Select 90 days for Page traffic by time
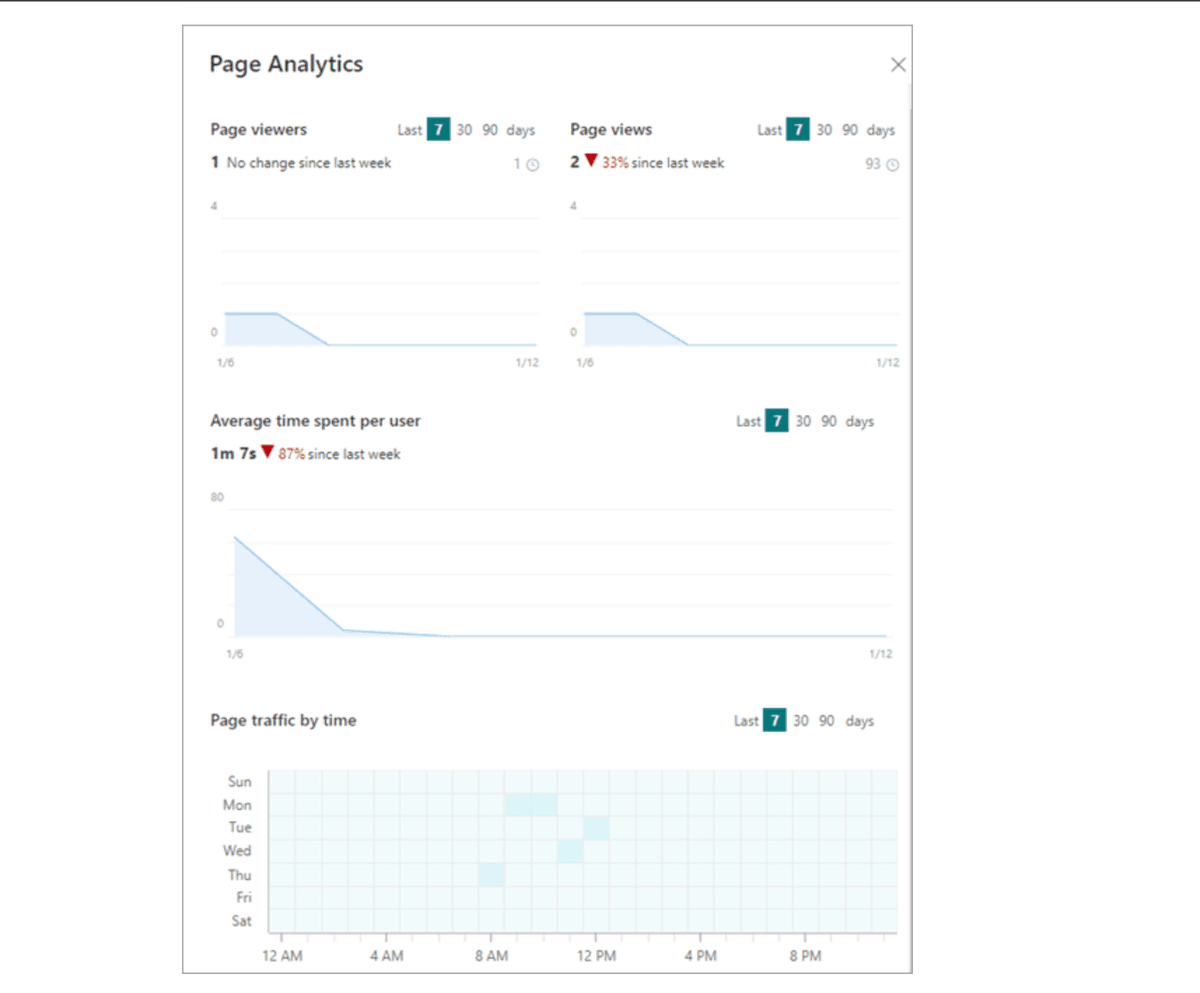 coord(827,720)
